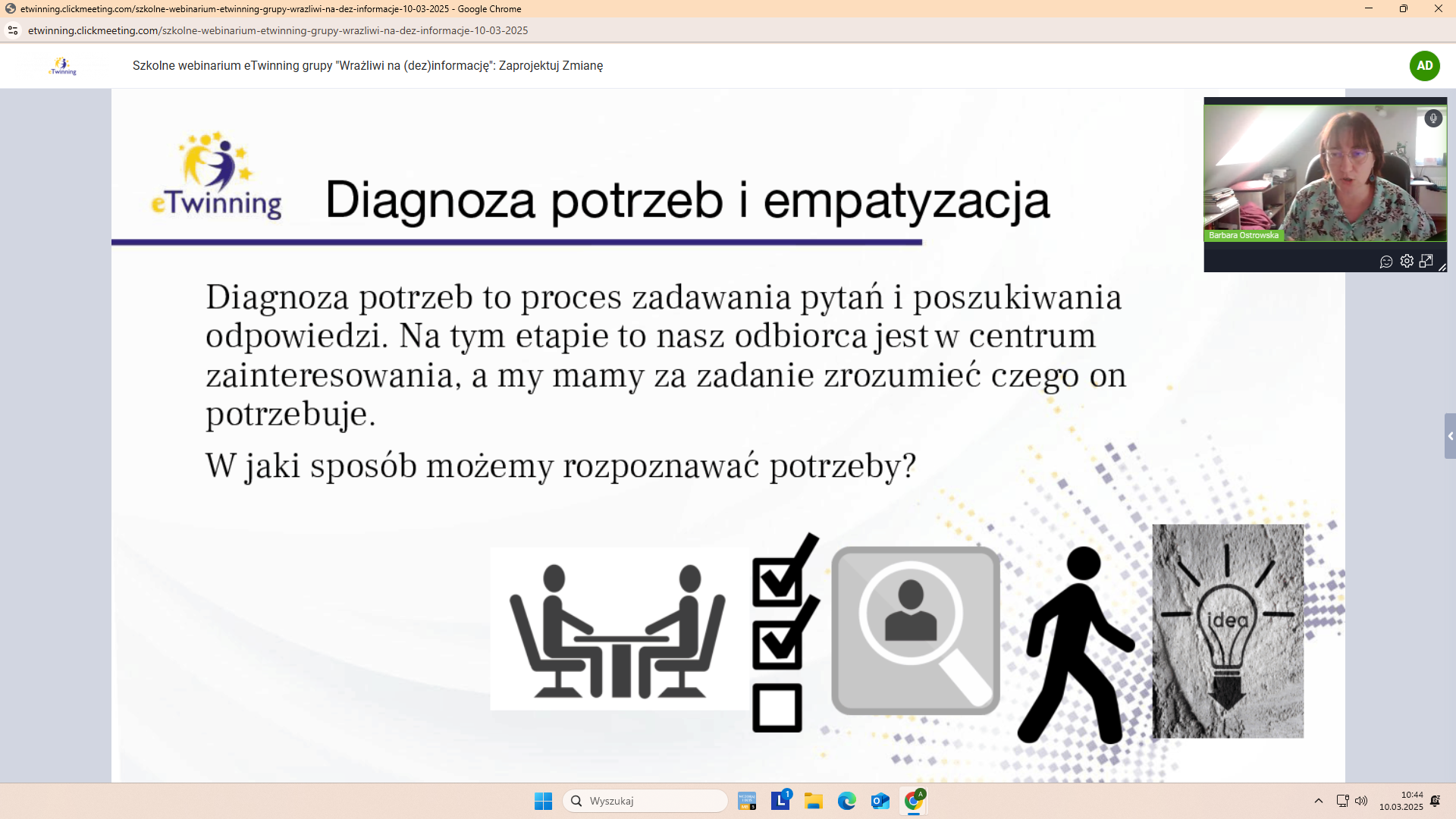The height and width of the screenshot is (819, 1456).
Task: Click the site information icon in the address bar
Action: (x=13, y=30)
